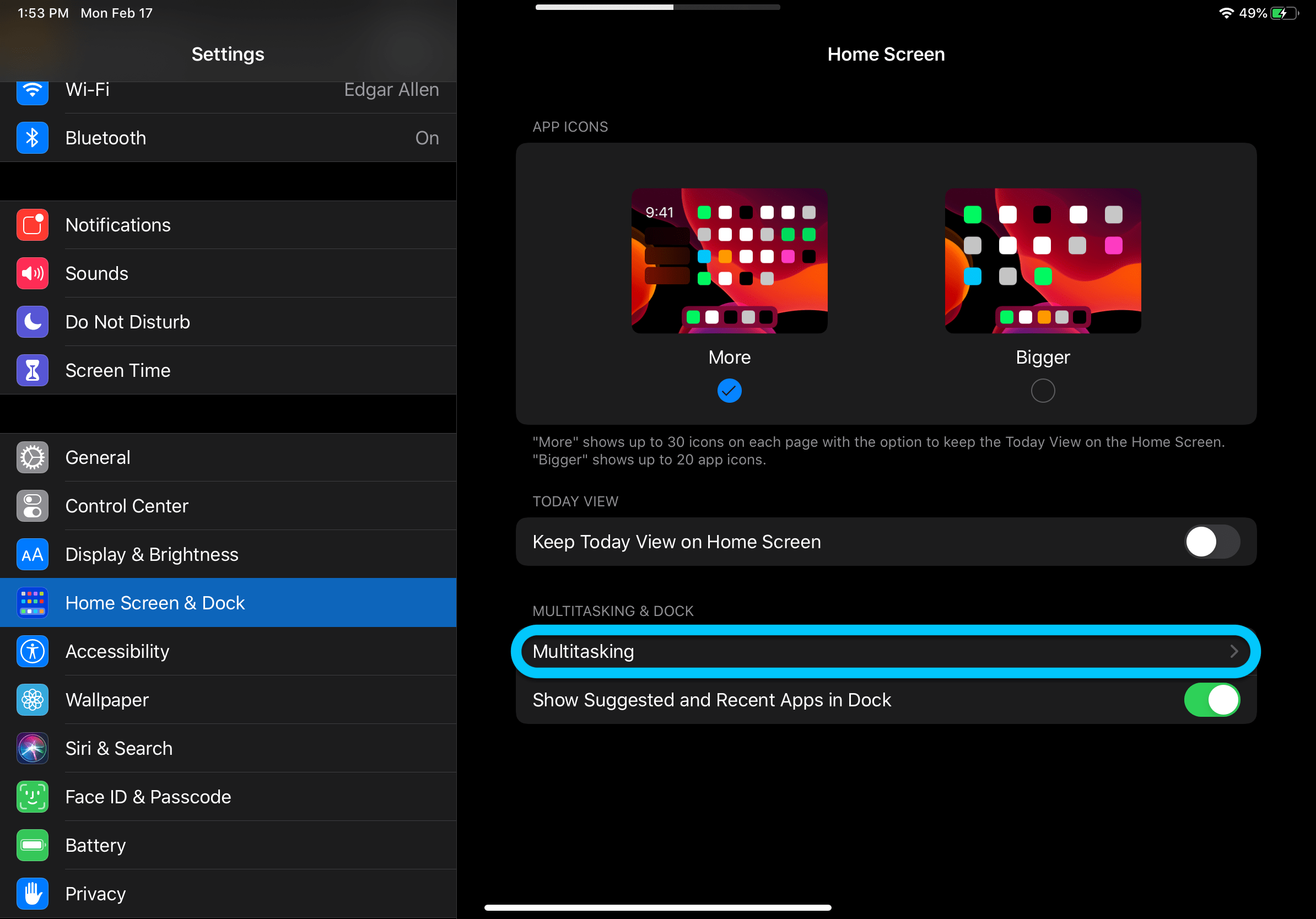Click the Wi-Fi icon in the sidebar
The image size is (1316, 919).
click(x=32, y=90)
